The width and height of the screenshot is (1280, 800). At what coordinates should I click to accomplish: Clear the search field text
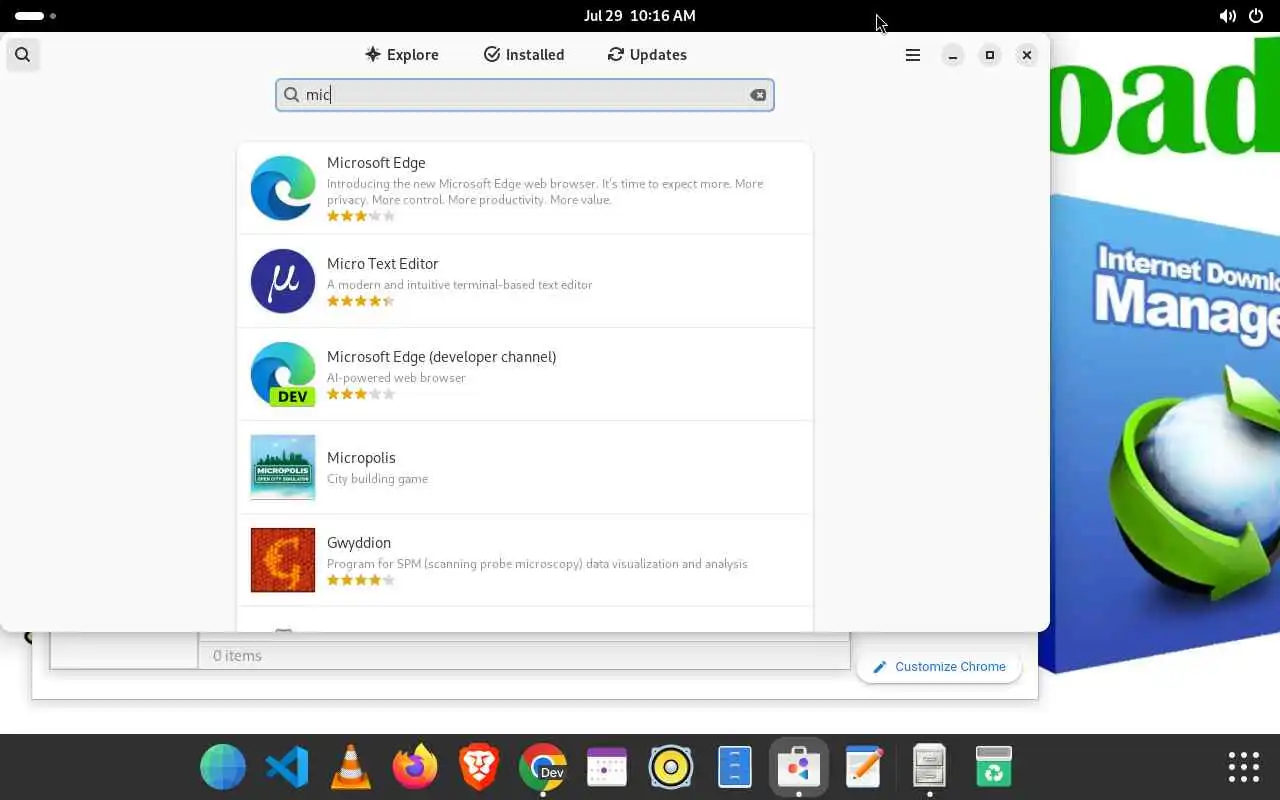[x=758, y=95]
